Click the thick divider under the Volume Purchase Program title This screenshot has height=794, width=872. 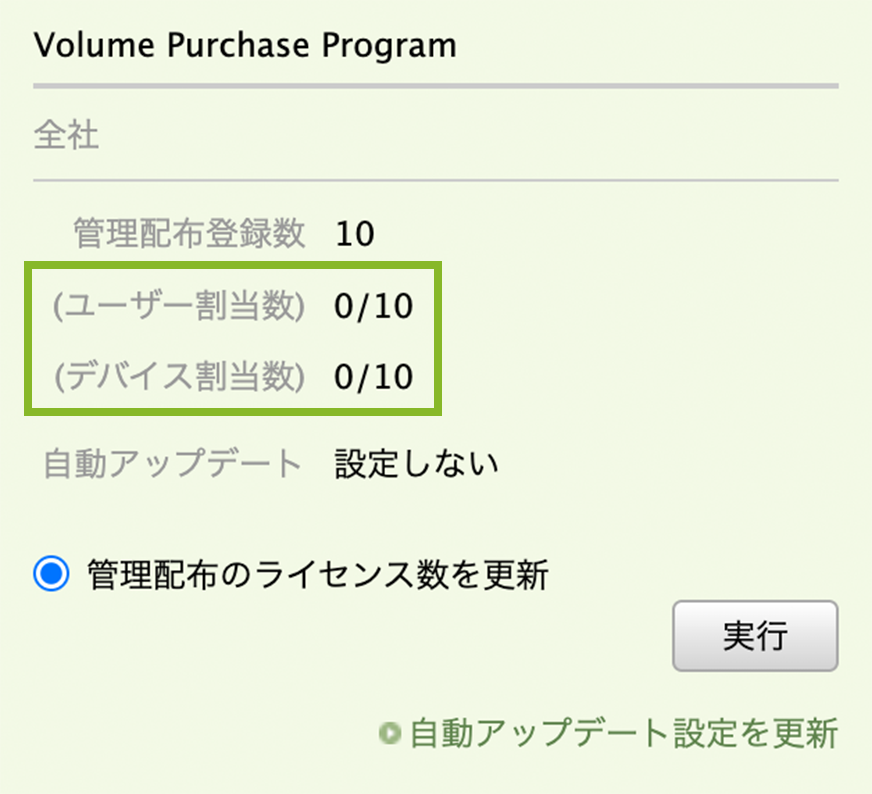tap(436, 86)
